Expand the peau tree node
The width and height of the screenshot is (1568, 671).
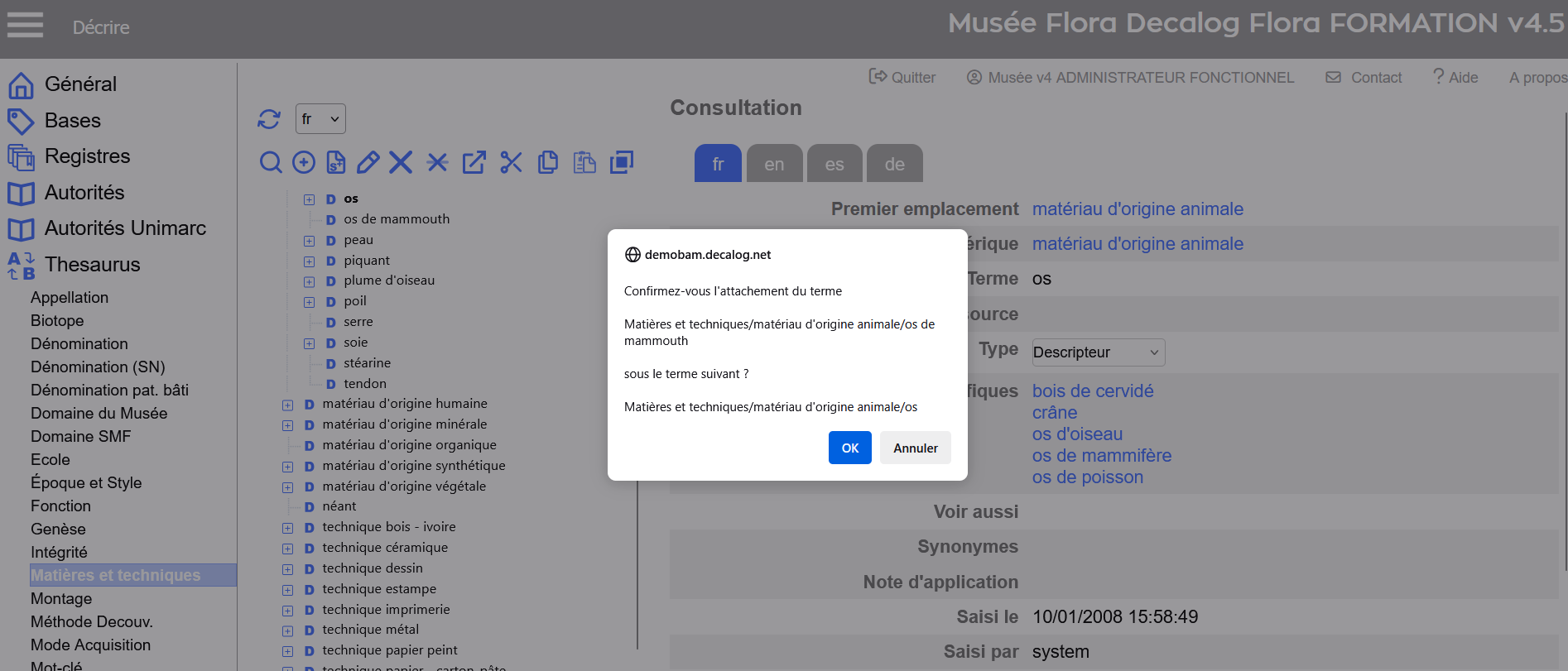coord(309,241)
